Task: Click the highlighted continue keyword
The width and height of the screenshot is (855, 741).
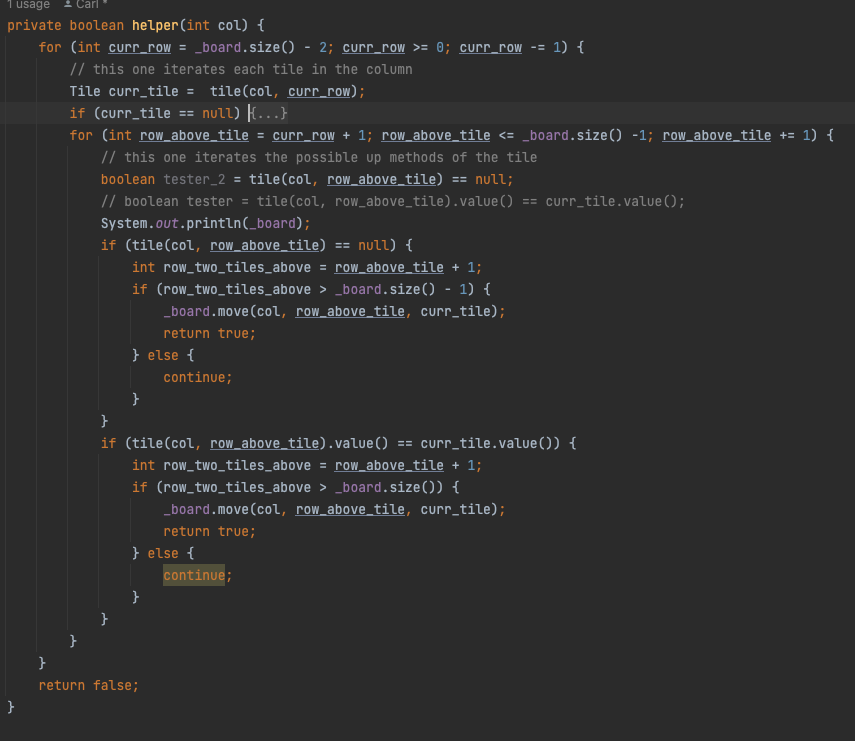Action: [x=194, y=575]
